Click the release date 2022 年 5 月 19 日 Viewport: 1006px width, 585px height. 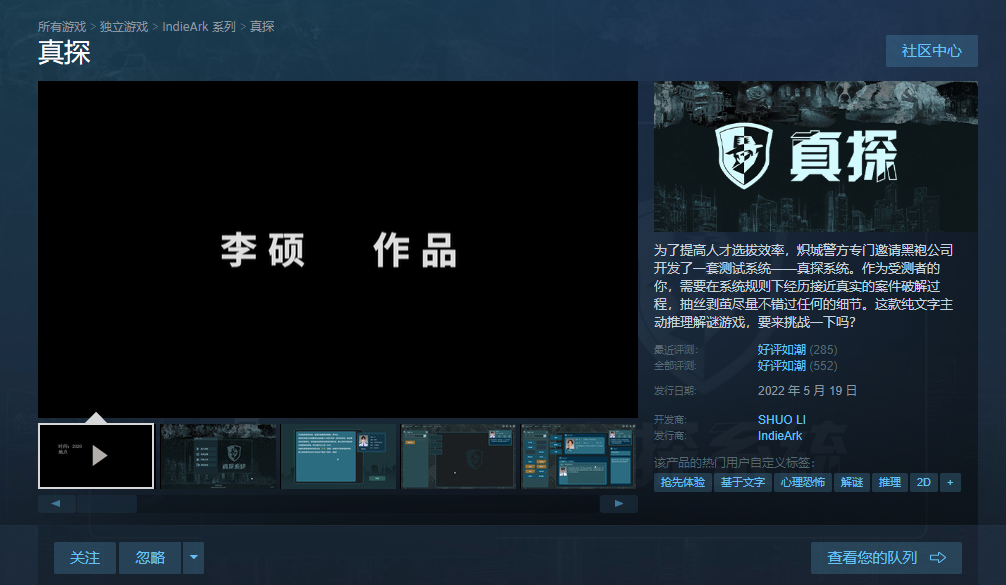807,391
